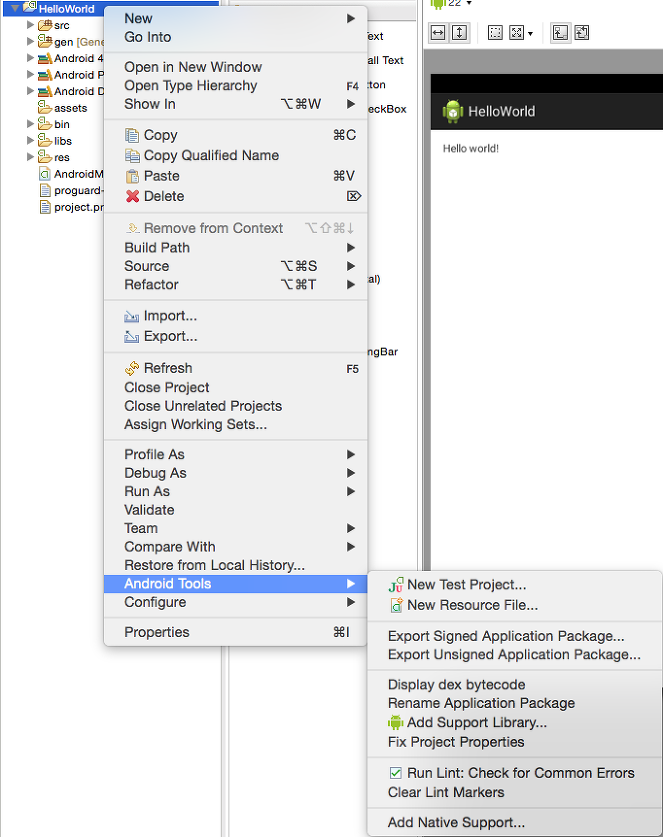Click the Copy Qualified Name icon
This screenshot has height=837, width=663.
click(131, 155)
